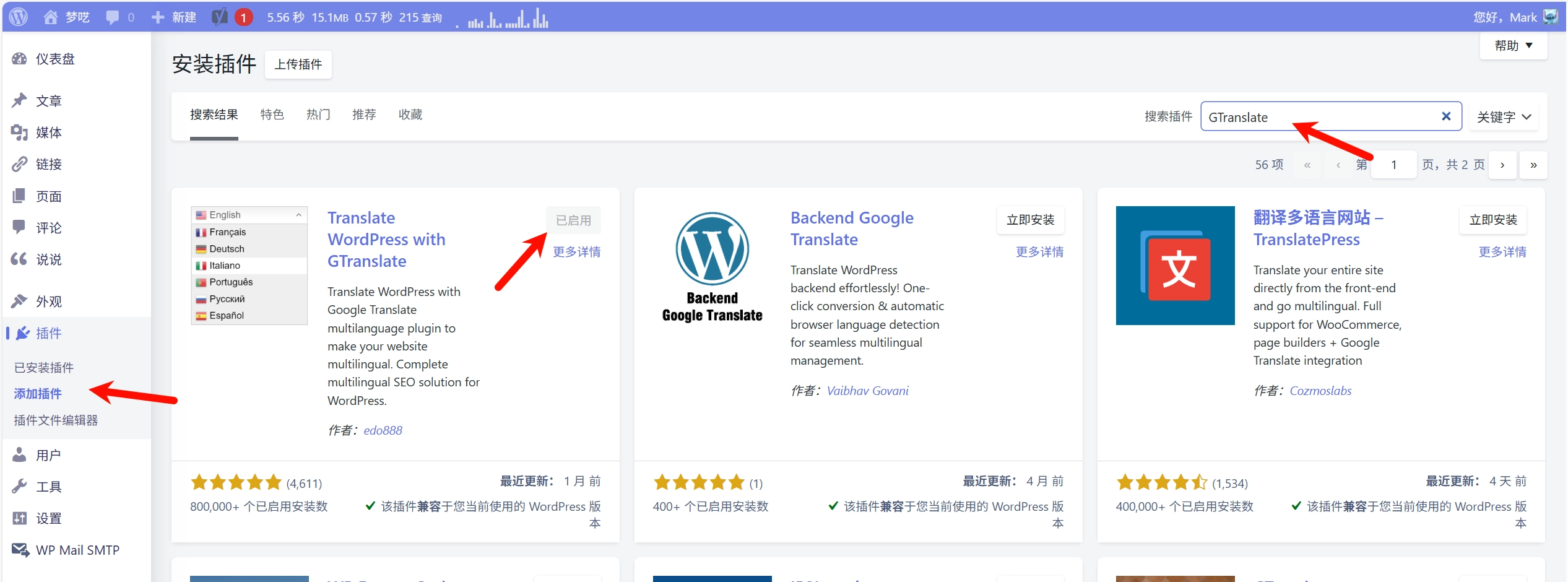Open 添加插件 submenu item

[38, 394]
